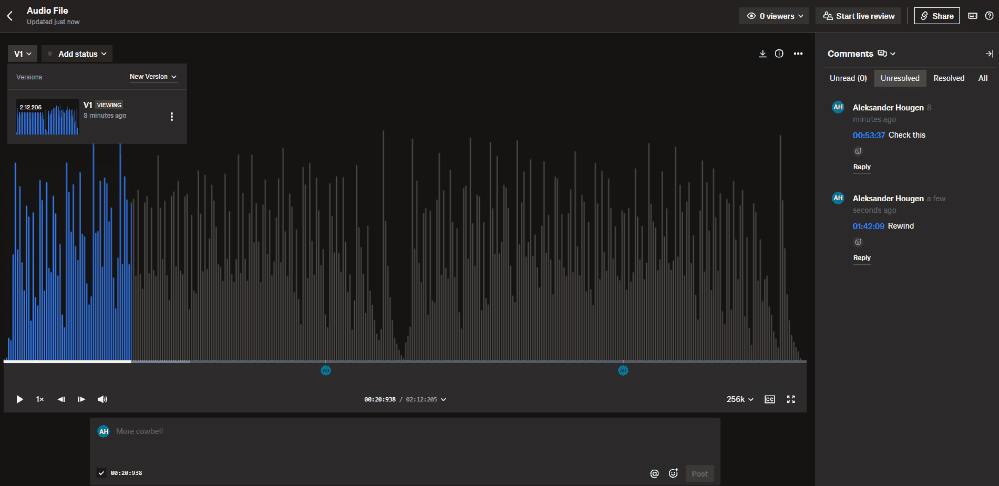Viewport: 999px width, 486px height.
Task: Insert an emoji into the comment
Action: click(673, 473)
